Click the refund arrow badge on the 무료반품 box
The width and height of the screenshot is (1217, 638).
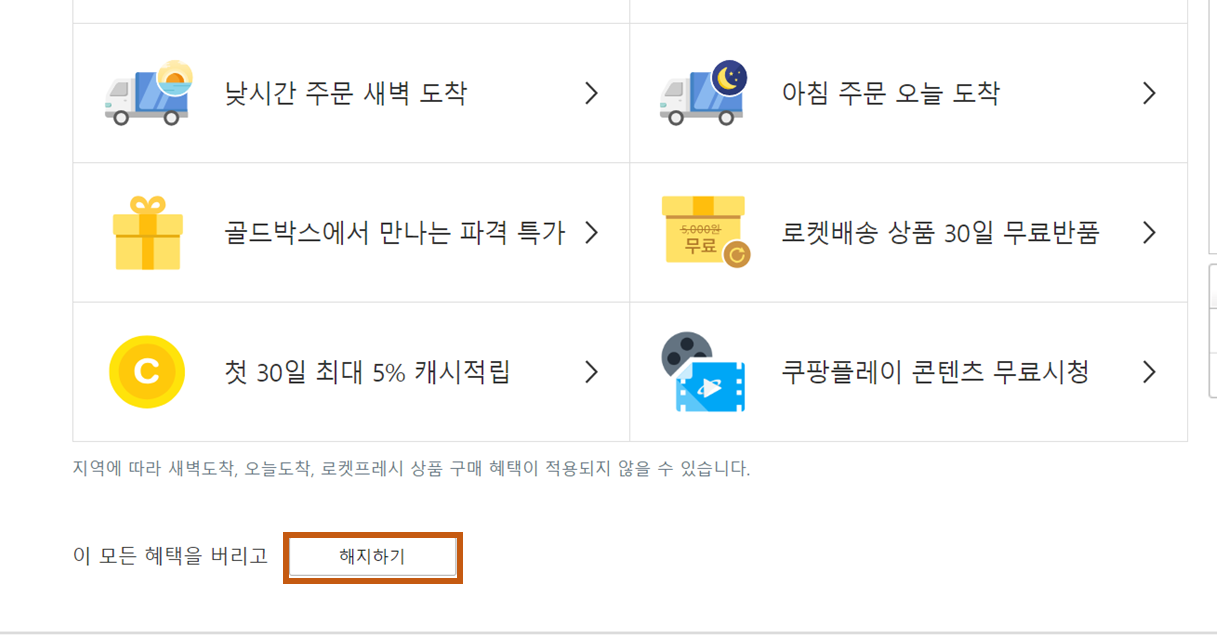tap(737, 252)
